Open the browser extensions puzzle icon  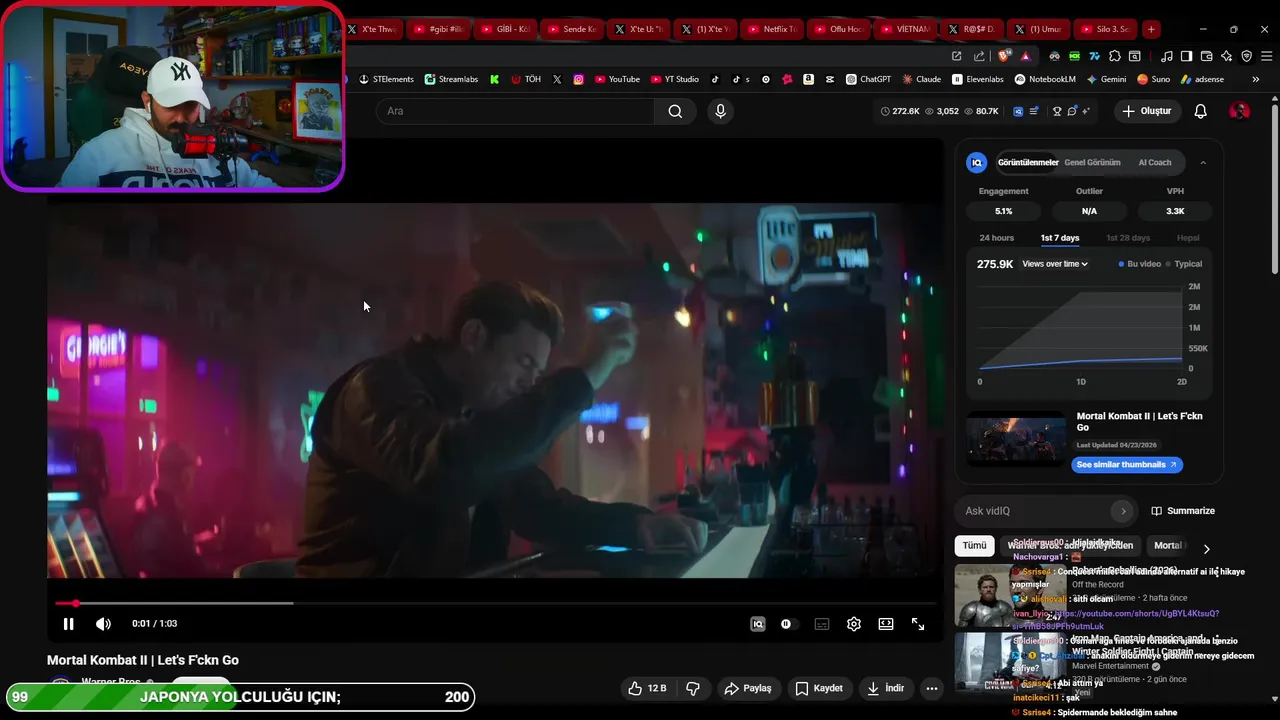[x=1115, y=56]
